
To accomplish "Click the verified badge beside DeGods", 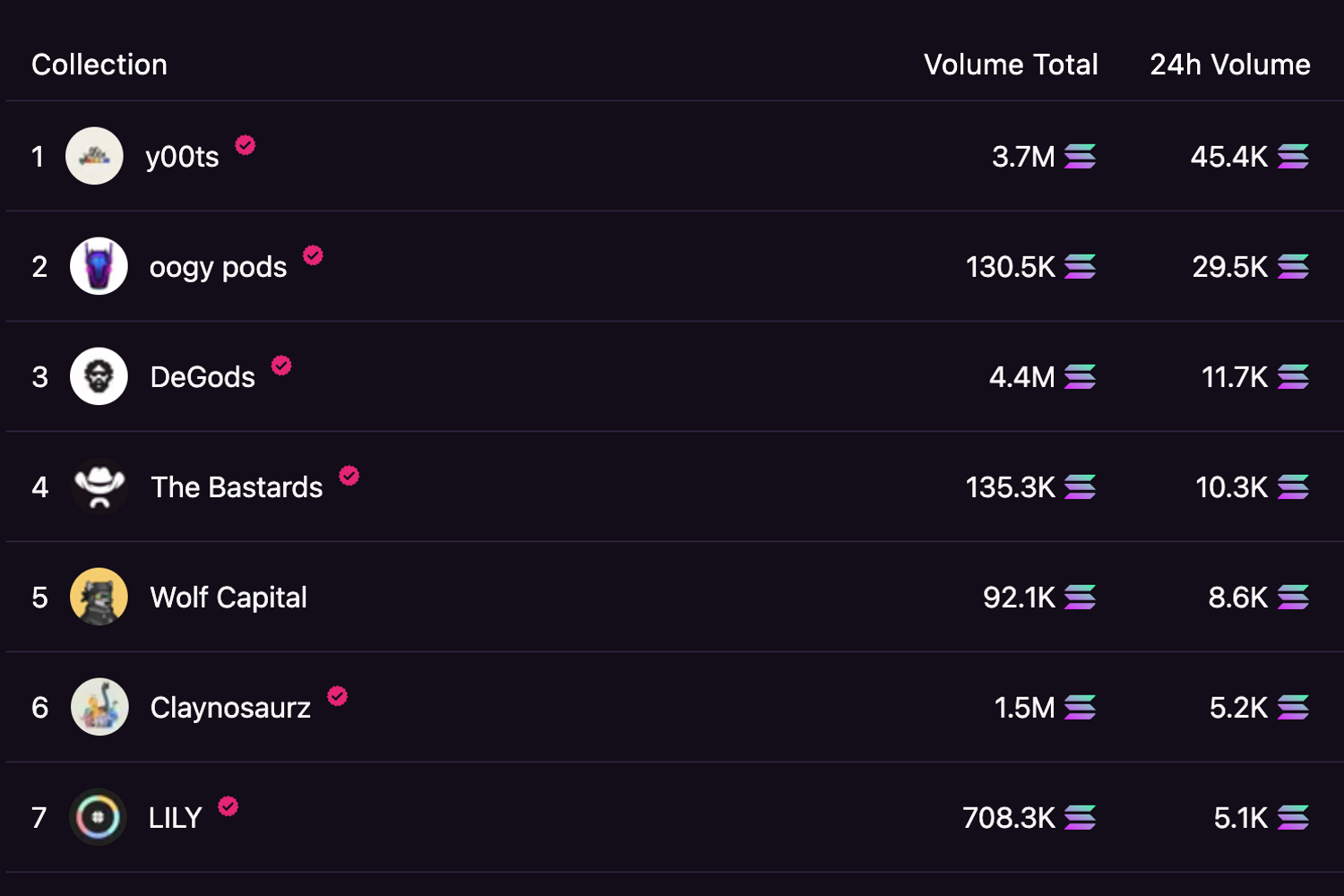I will [x=281, y=366].
